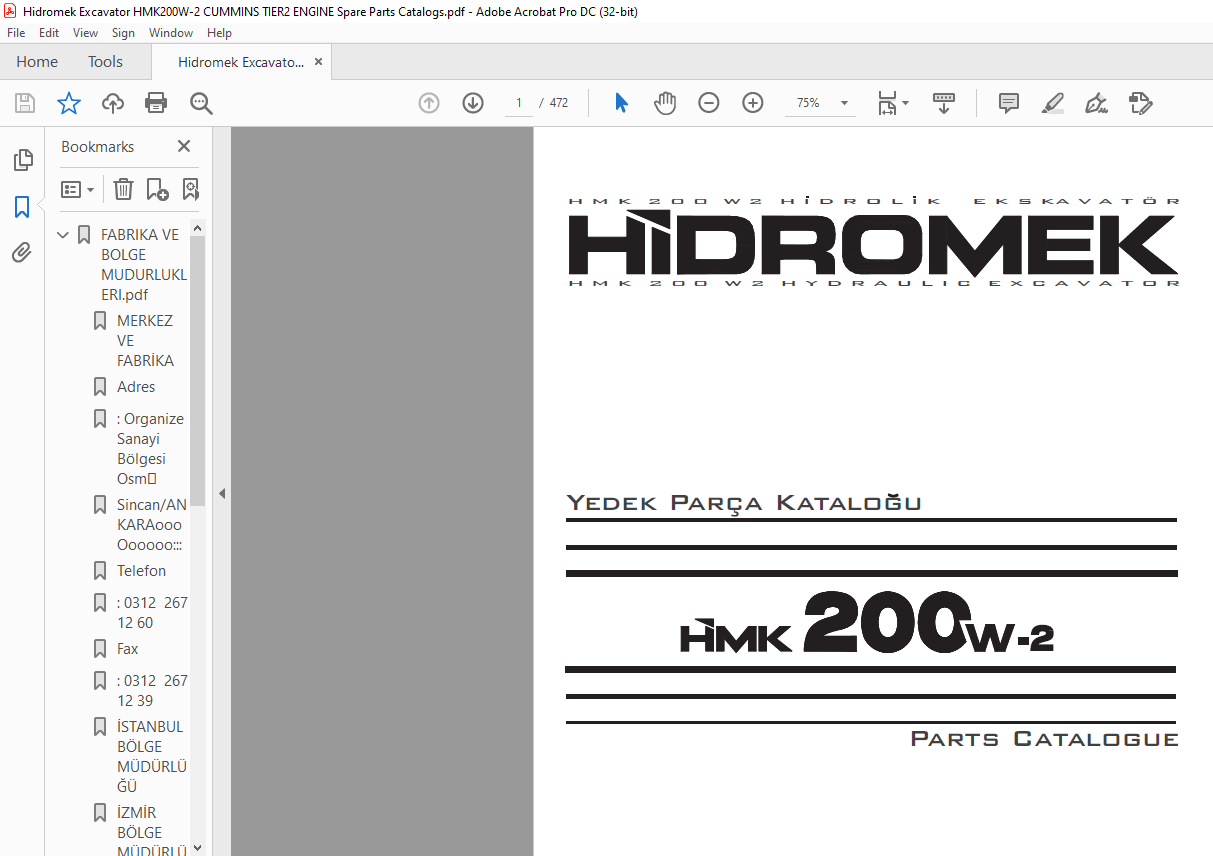Click the Bookmarks panel title
Screen dimensions: 1213x856
tap(97, 146)
